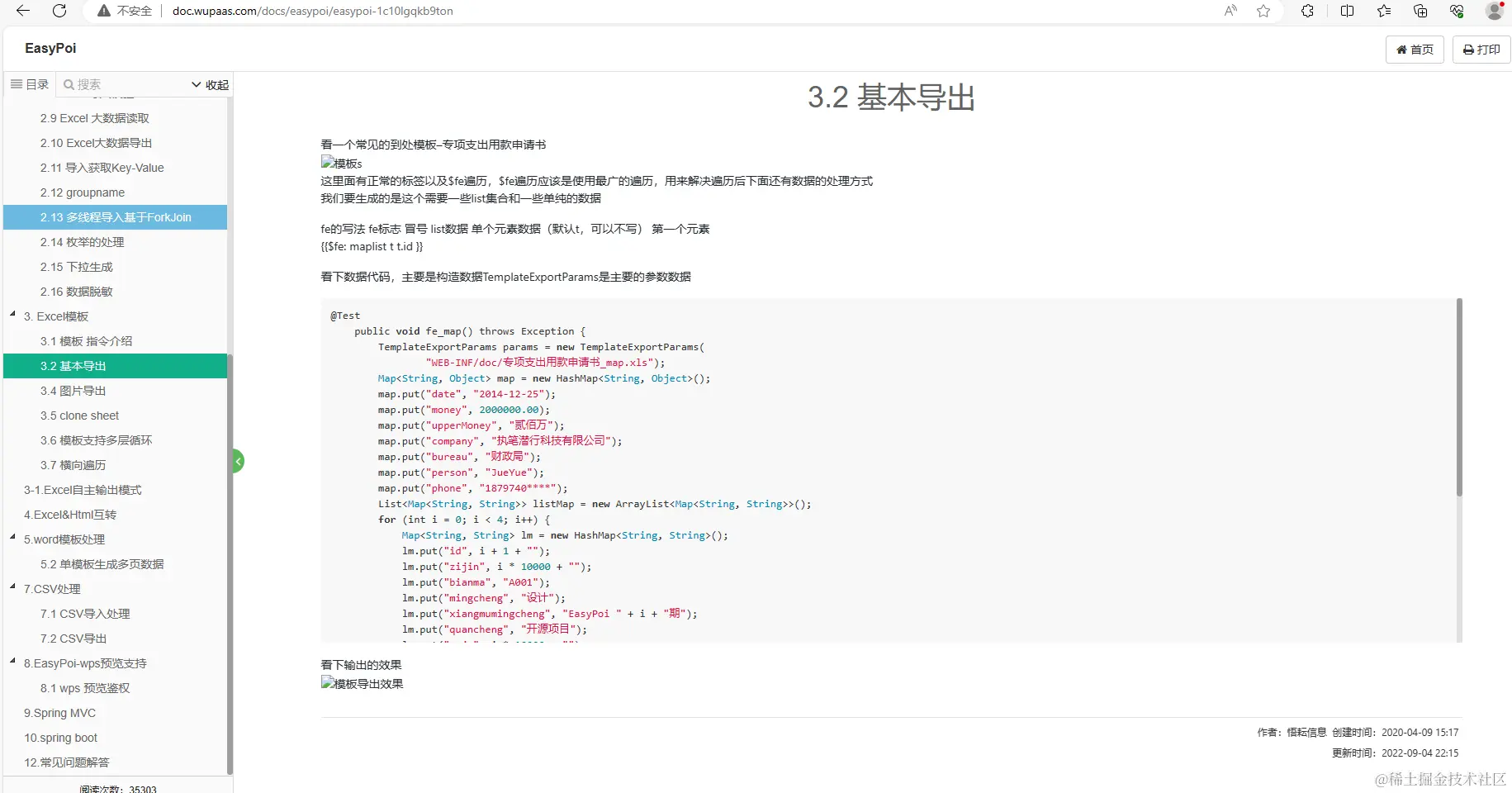
Task: Click the 打印 print button
Action: click(1481, 50)
